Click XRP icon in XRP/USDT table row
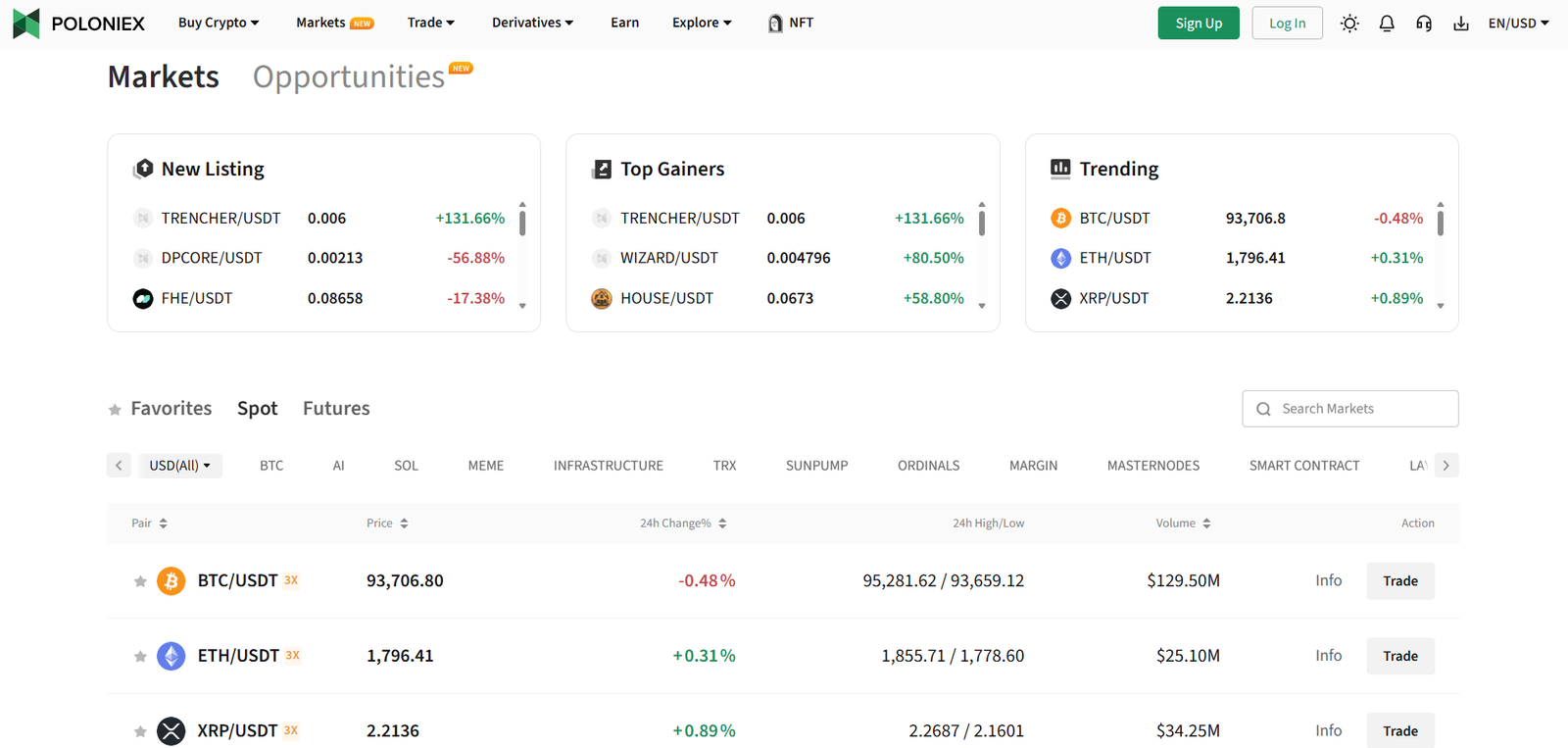Screen dimensions: 1568x748 (171, 730)
